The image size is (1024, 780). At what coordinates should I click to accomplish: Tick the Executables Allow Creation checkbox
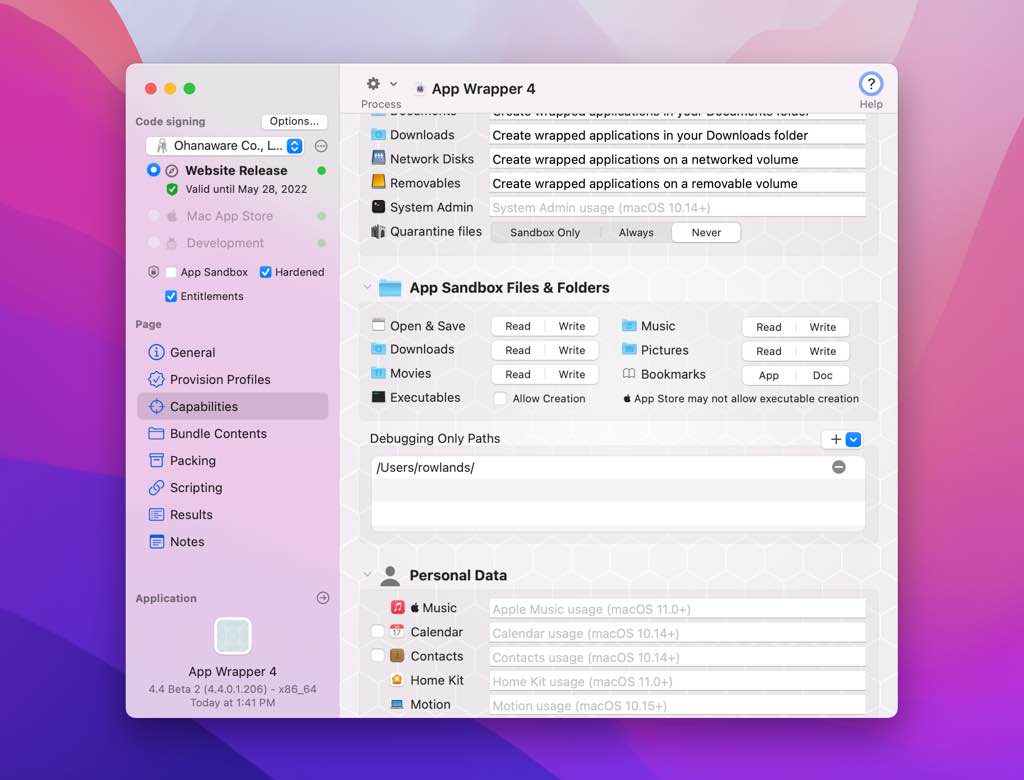pyautogui.click(x=500, y=398)
